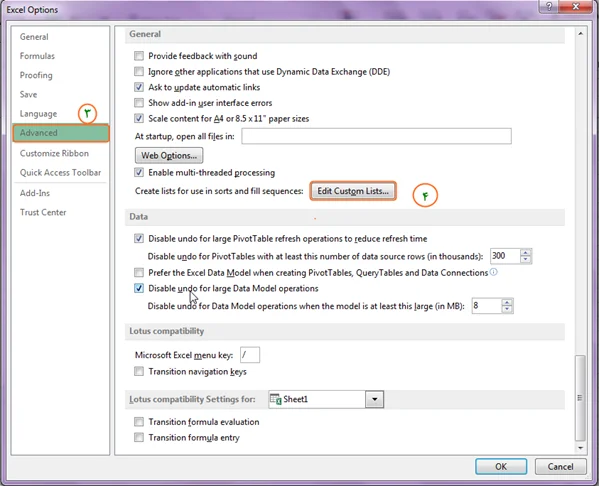Enable Provide feedback with sound
This screenshot has width=599, height=486.
(139, 56)
